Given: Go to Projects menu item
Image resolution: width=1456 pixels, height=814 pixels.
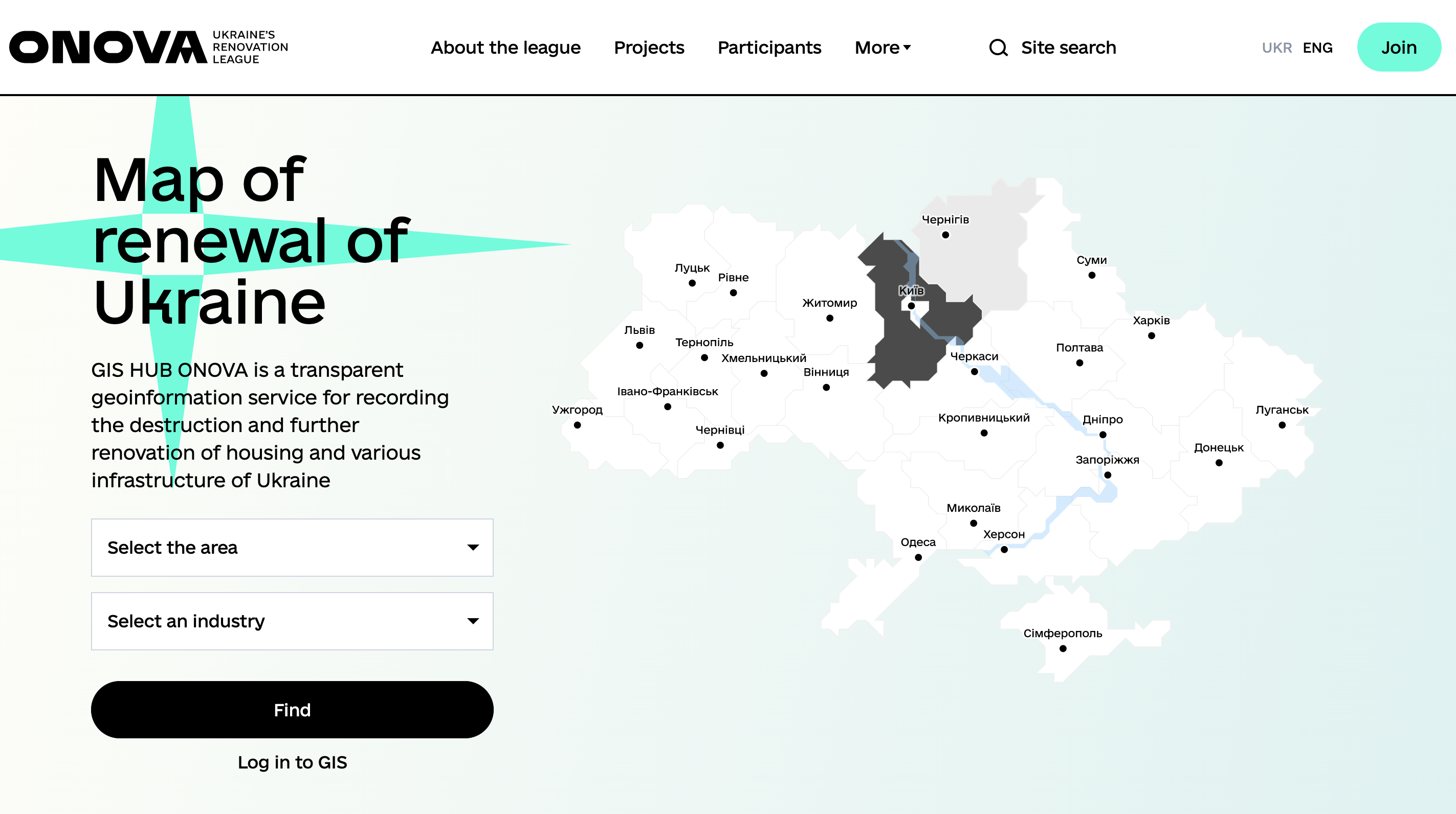Looking at the screenshot, I should [x=649, y=48].
